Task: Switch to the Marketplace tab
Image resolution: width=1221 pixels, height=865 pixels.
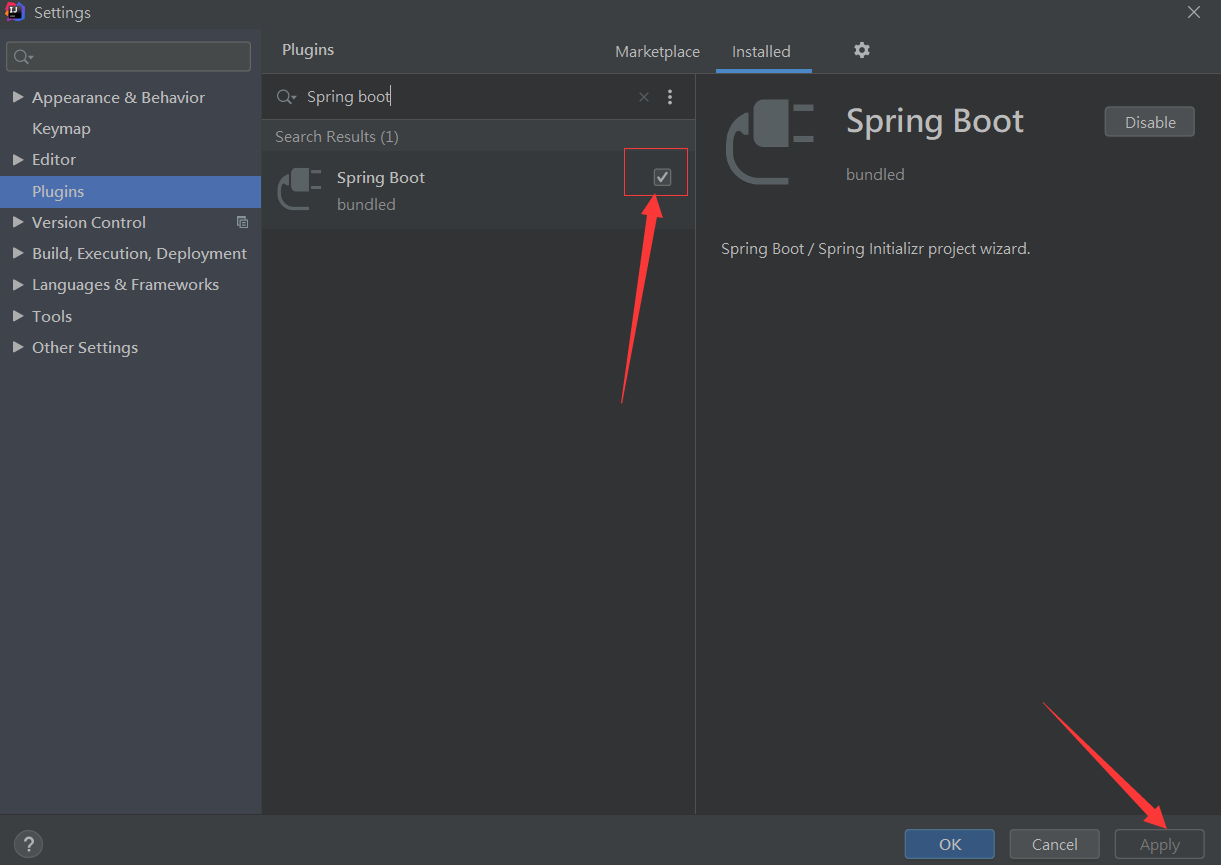Action: pos(657,51)
